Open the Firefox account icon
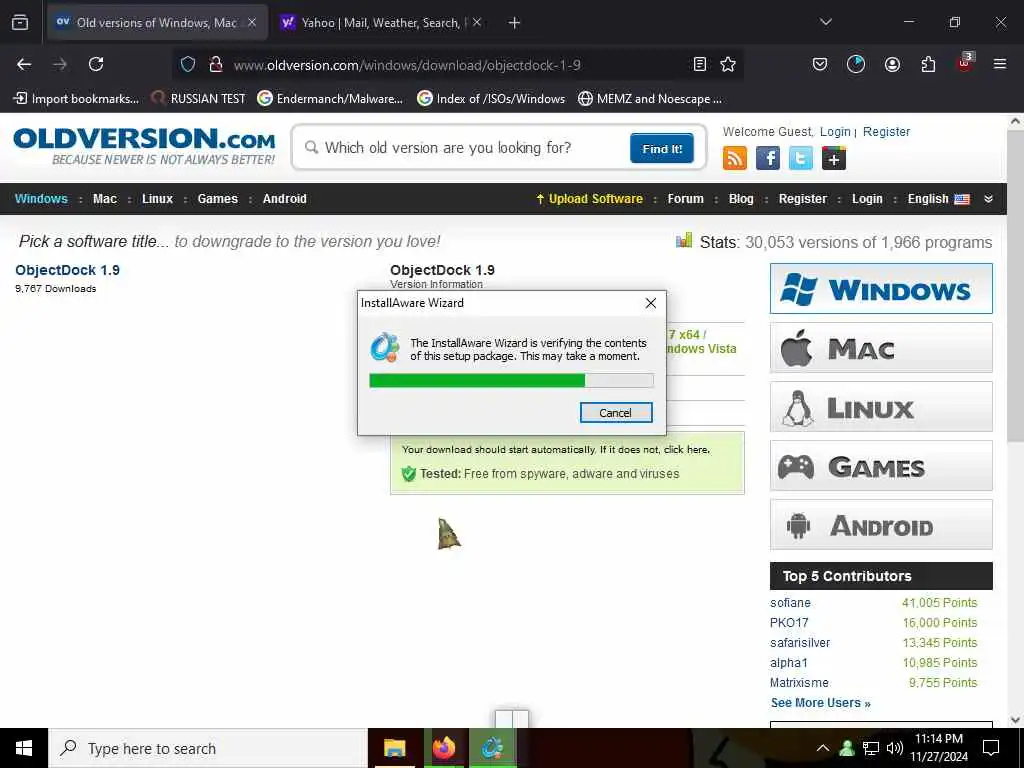 point(892,64)
